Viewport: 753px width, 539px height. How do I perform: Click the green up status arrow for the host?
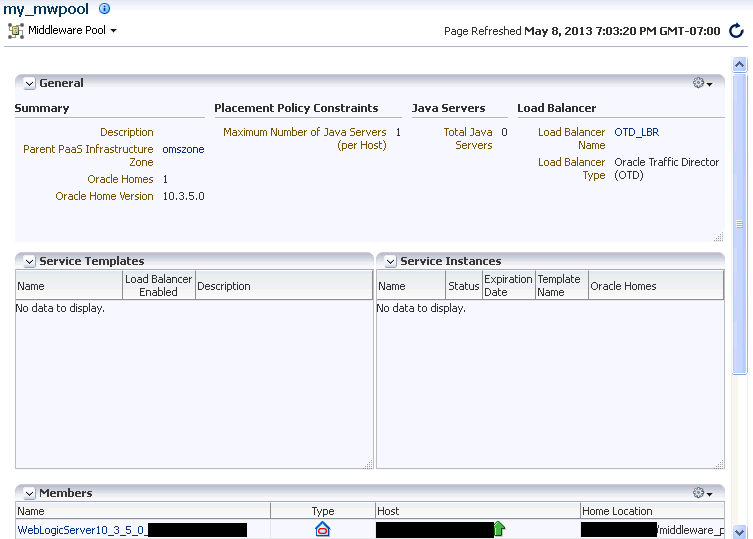click(x=499, y=529)
